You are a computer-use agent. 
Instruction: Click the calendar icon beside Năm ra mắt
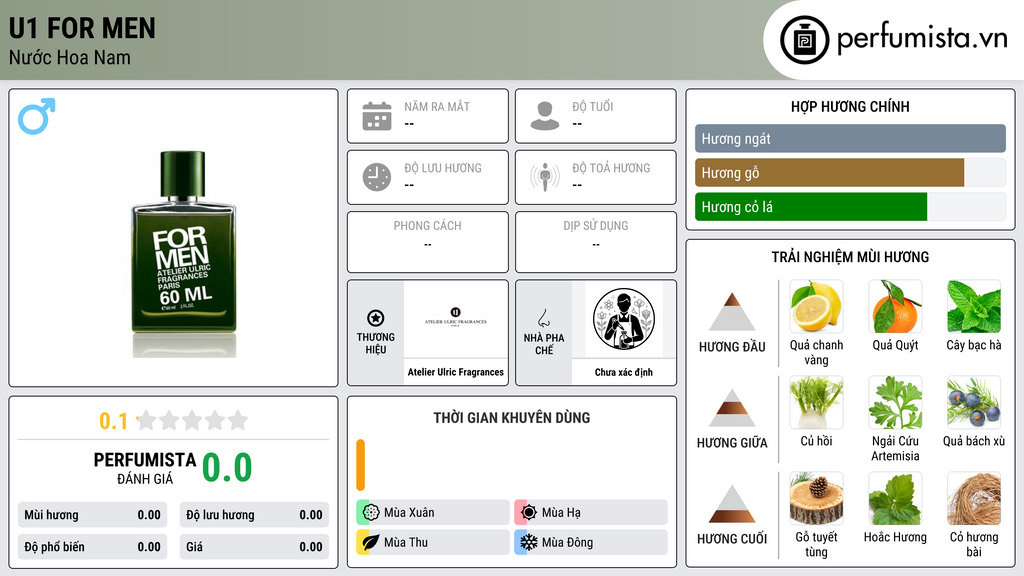[377, 116]
